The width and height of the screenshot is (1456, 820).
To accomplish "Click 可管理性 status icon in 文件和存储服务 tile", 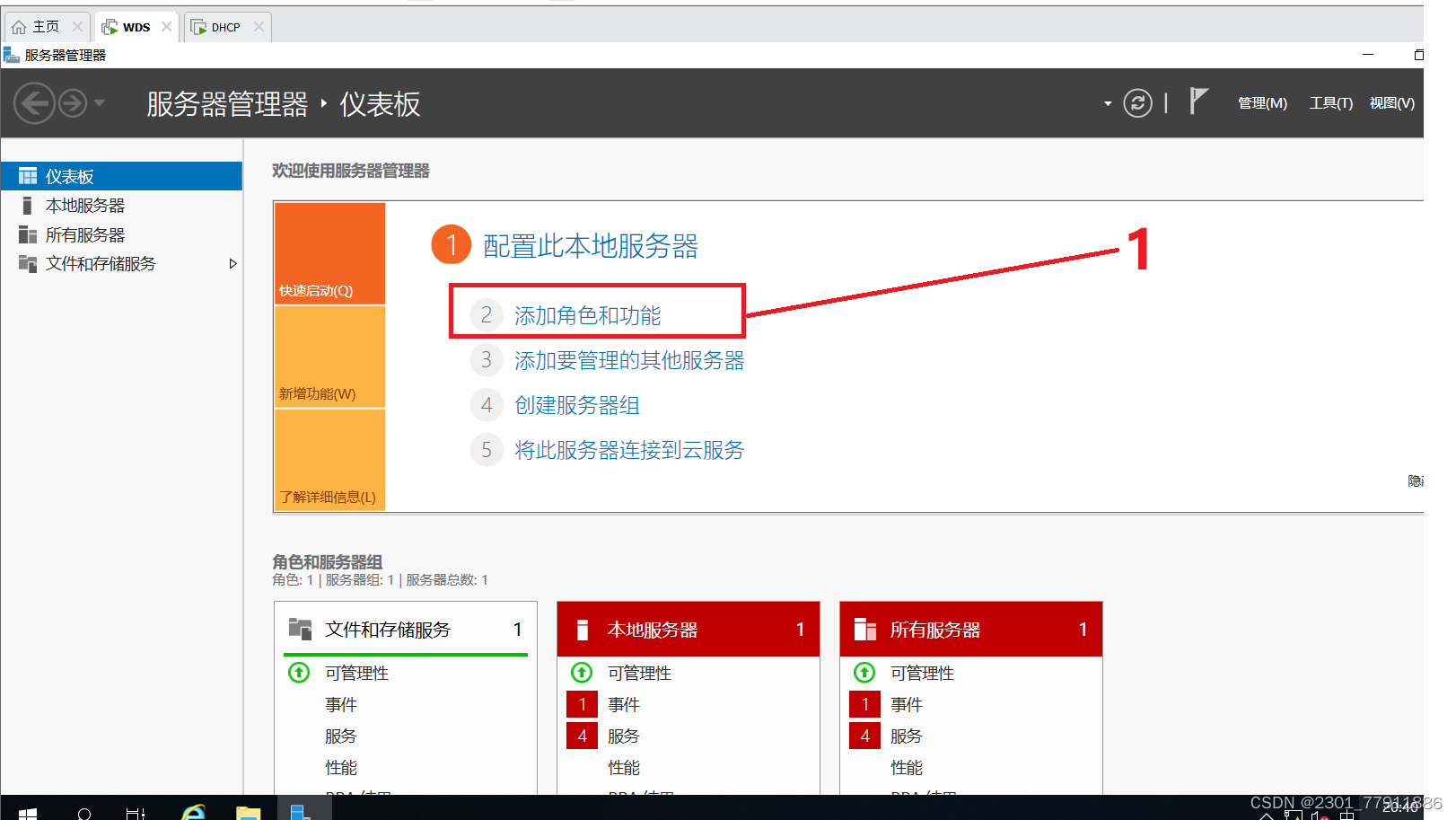I will pos(299,672).
